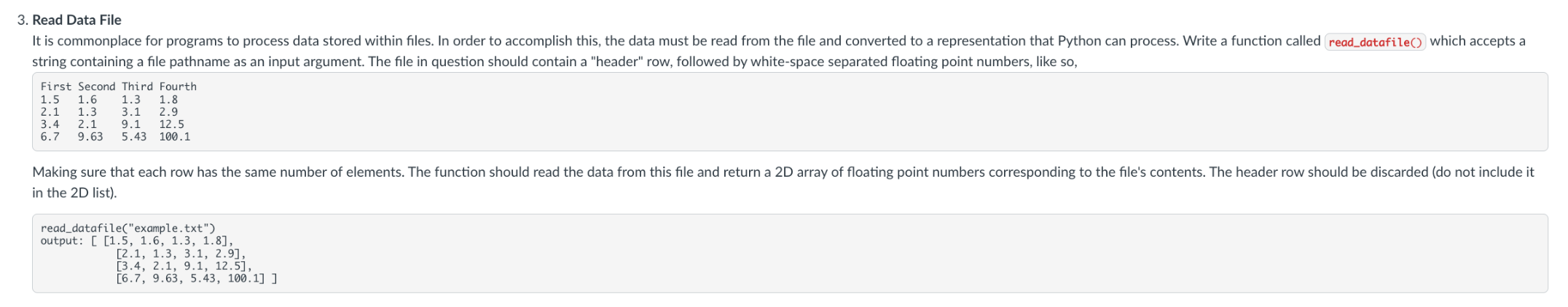The image size is (1568, 307).
Task: Click the 9.63 value in sample file block
Action: click(x=90, y=136)
